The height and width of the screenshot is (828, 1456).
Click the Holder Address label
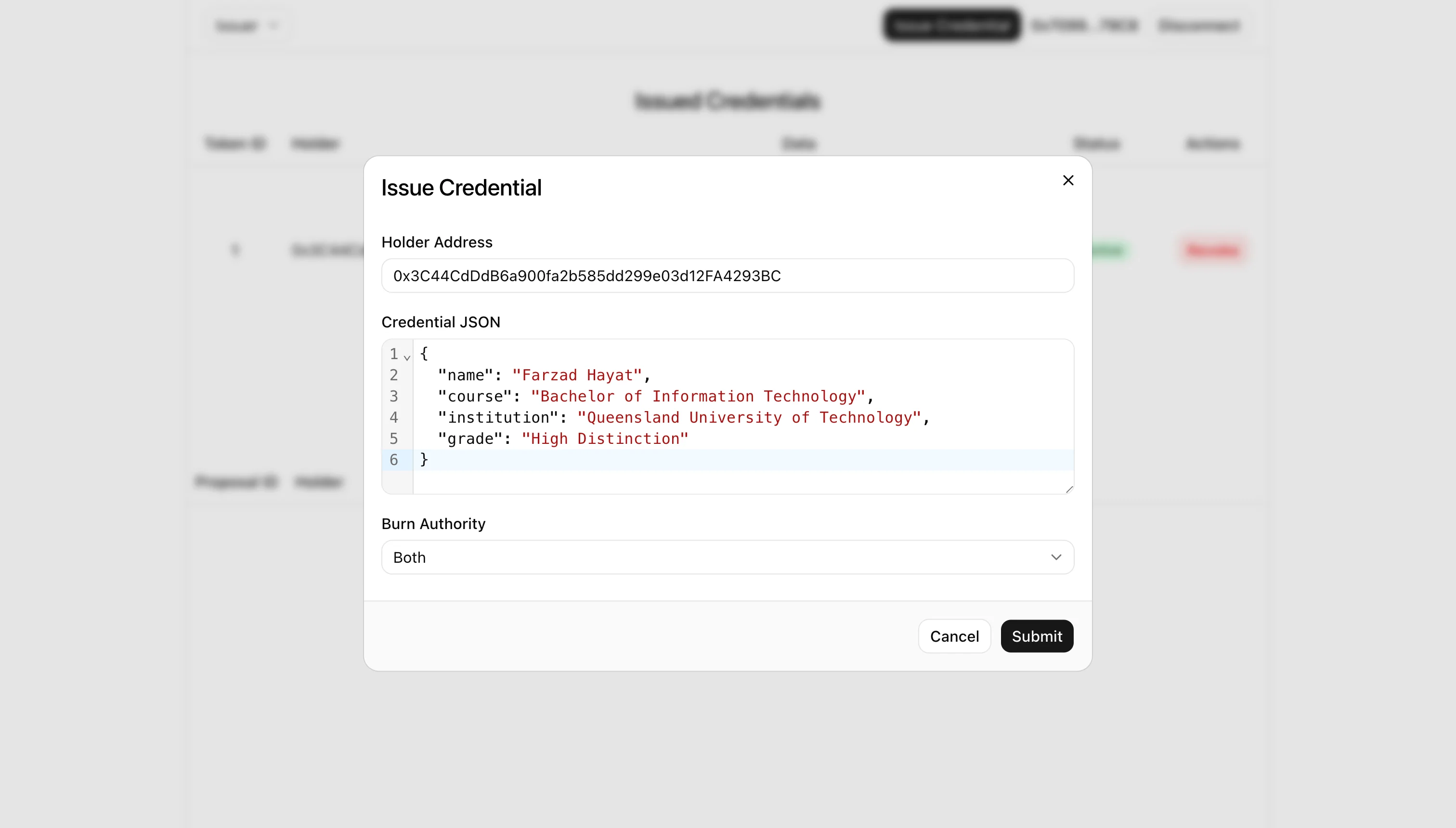pos(437,242)
